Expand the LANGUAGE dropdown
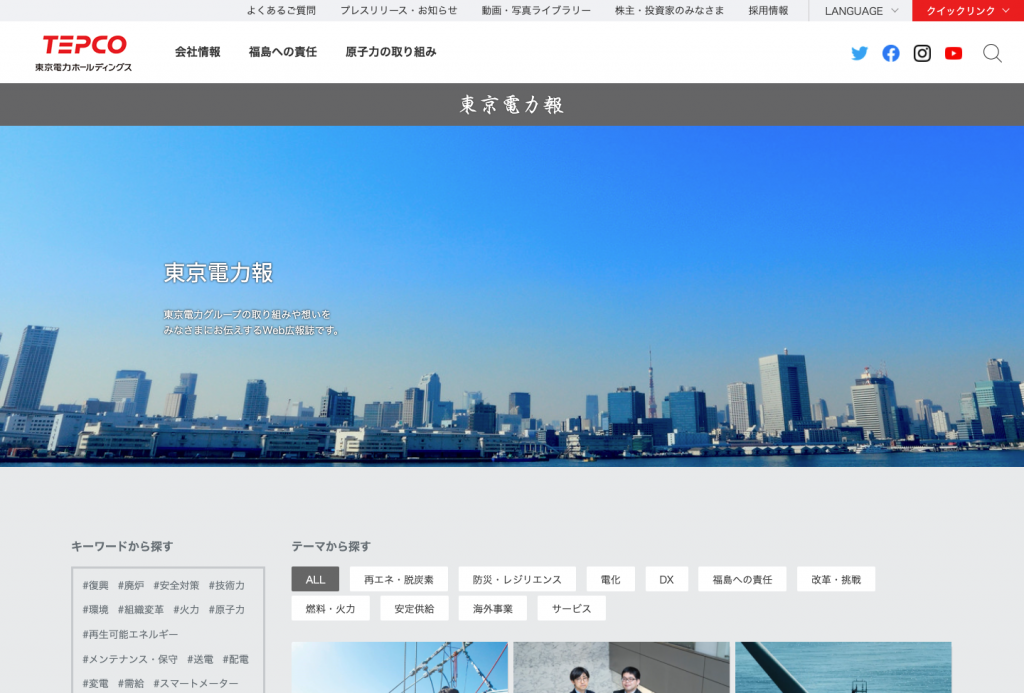Image resolution: width=1024 pixels, height=693 pixels. point(860,11)
